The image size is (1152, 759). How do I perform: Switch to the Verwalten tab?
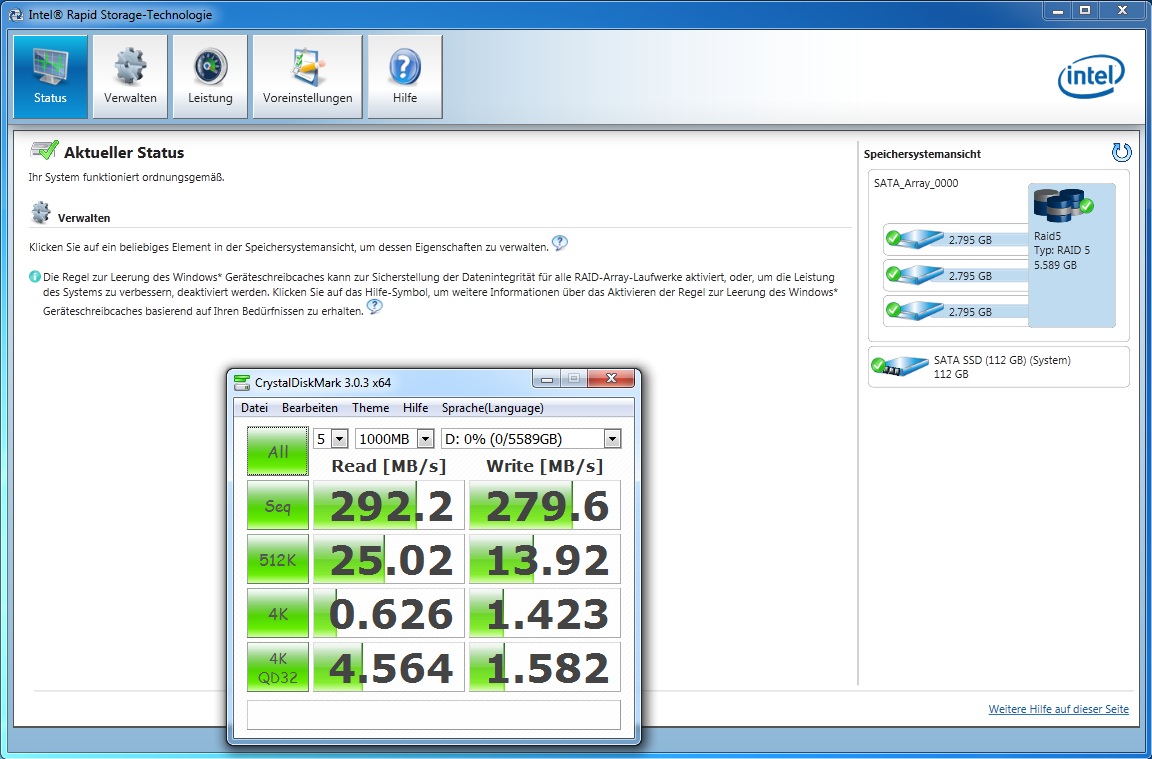130,76
